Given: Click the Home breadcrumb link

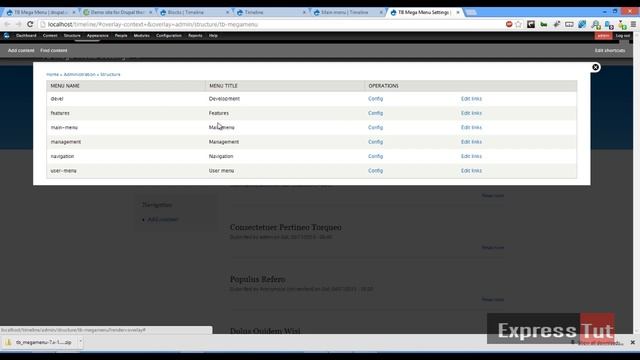Looking at the screenshot, I should click(52, 75).
